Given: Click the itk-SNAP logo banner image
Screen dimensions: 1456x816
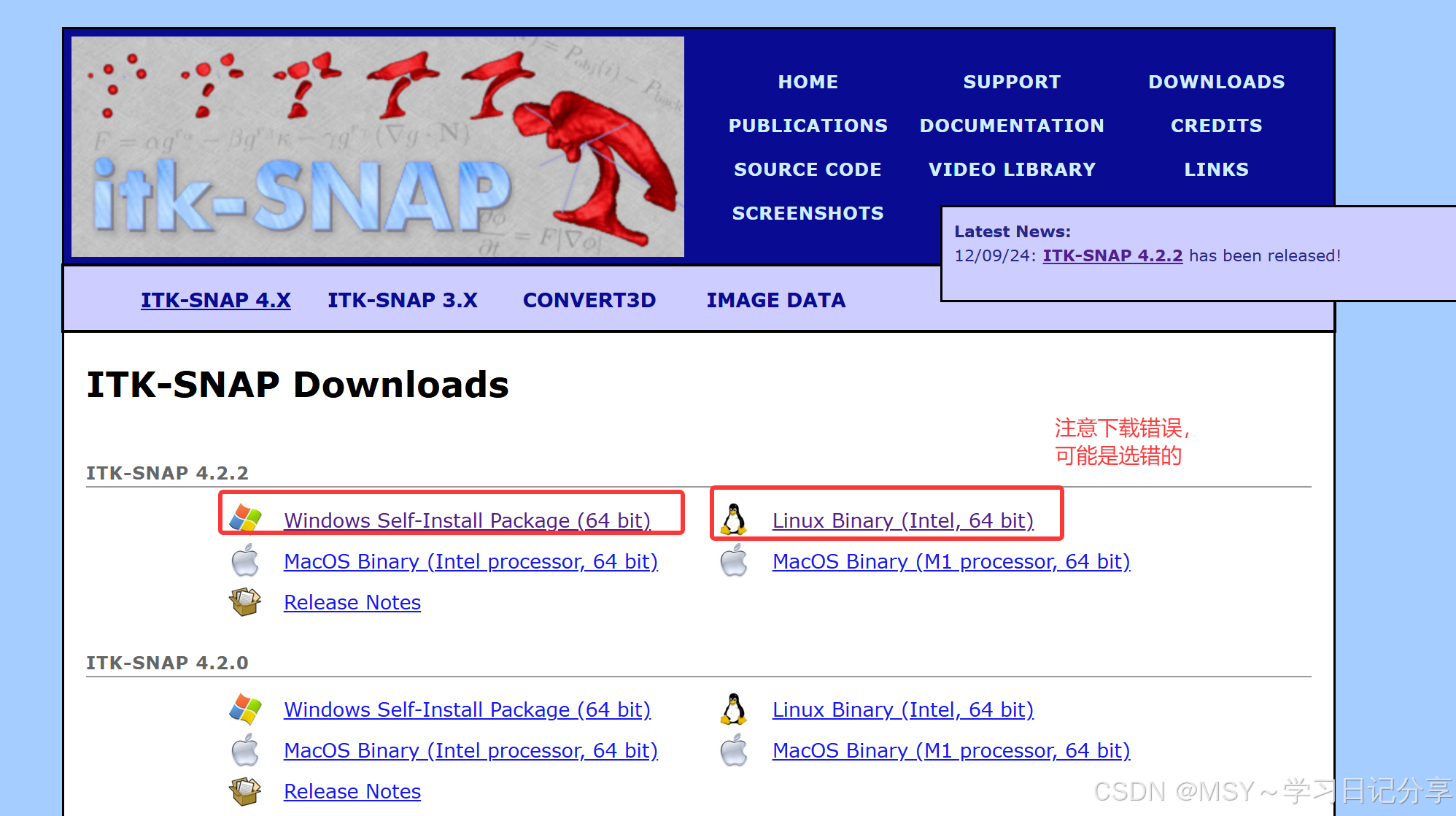Looking at the screenshot, I should [x=378, y=147].
